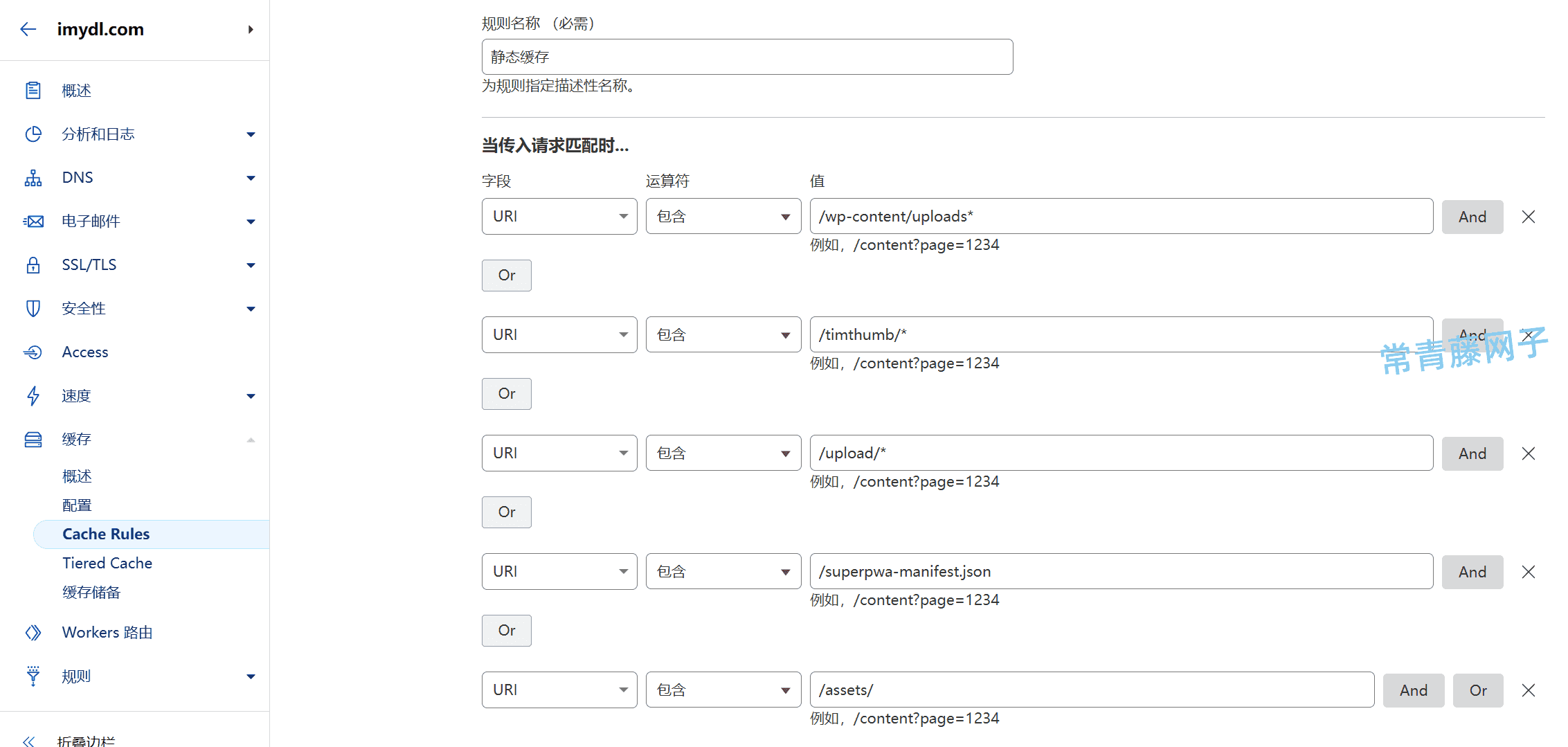Click the back arrow beside imydl.com

pyautogui.click(x=28, y=29)
